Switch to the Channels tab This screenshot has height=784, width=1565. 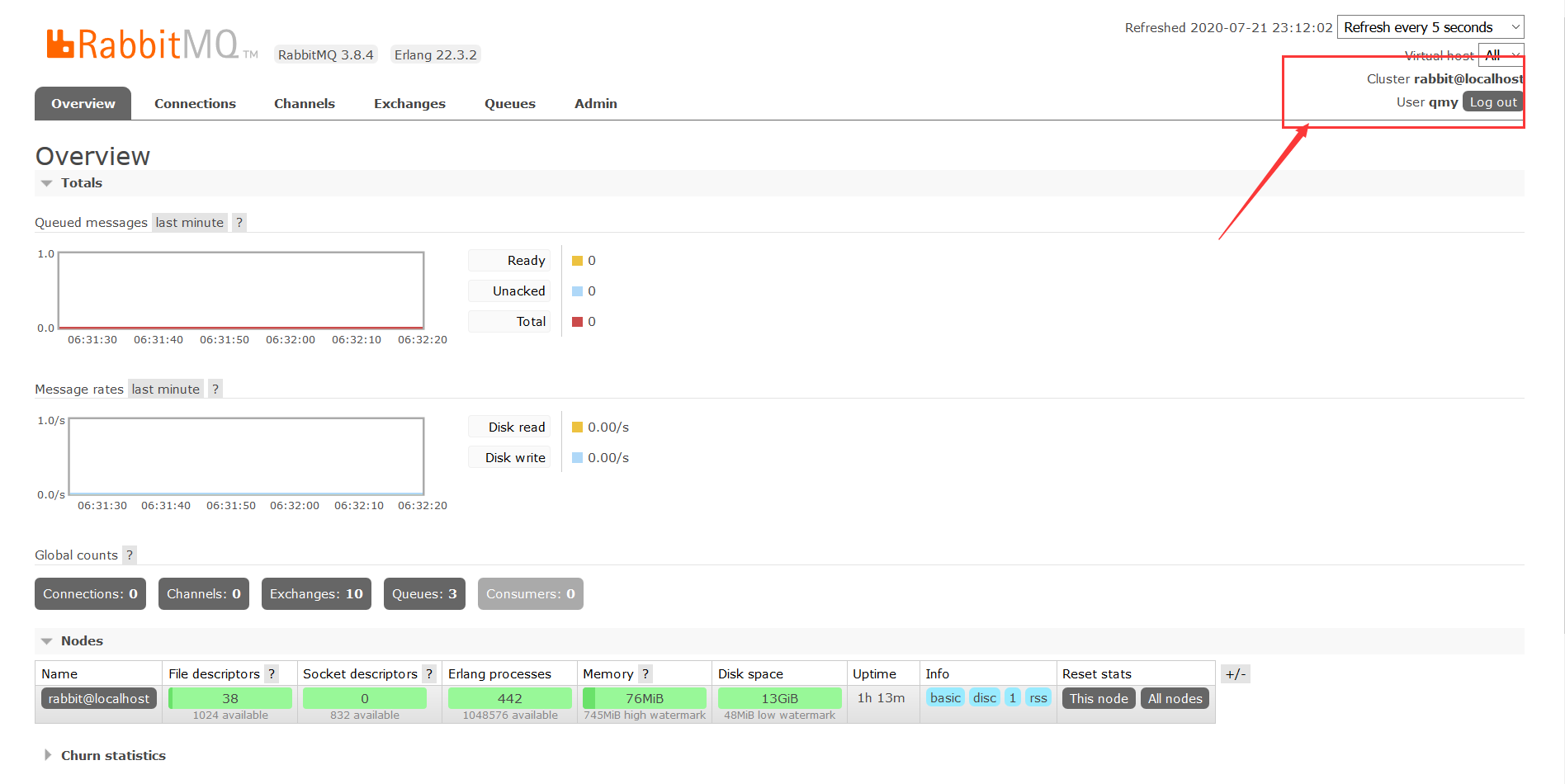[x=305, y=104]
